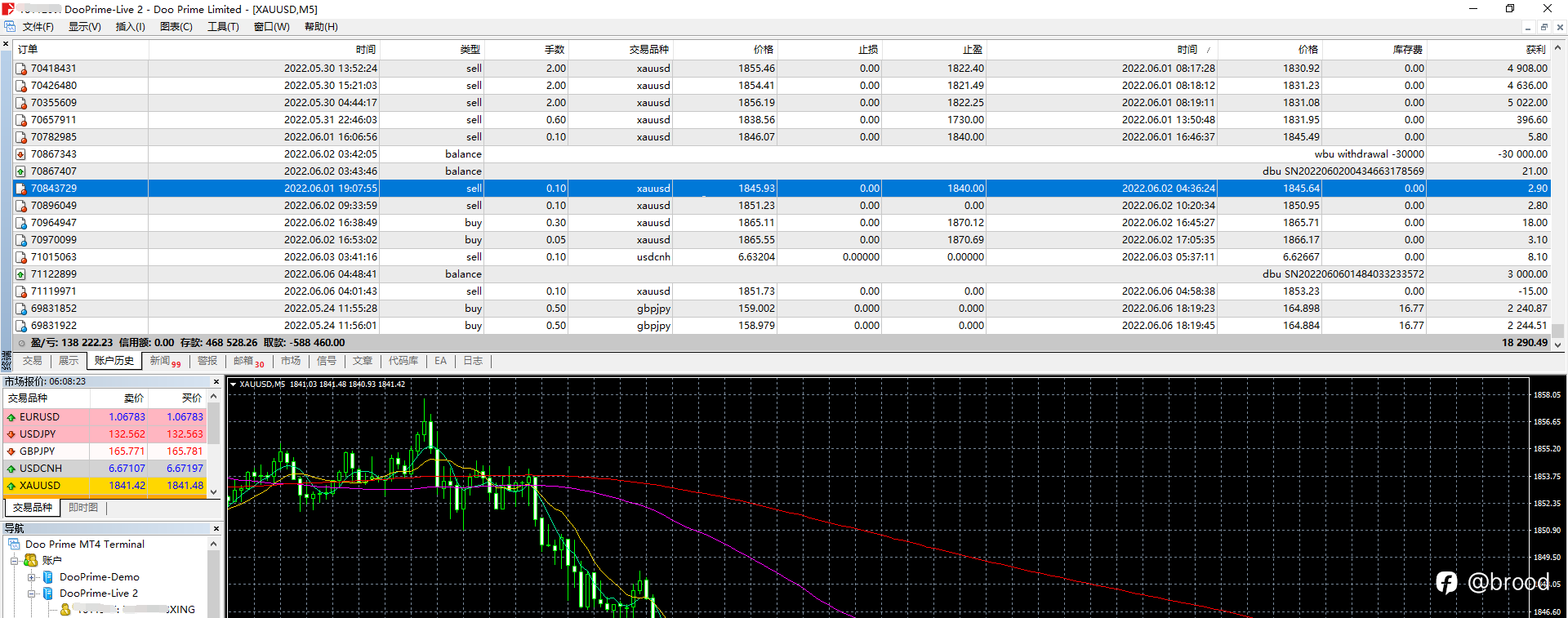Click the DooPrime-Live 2 server icon
This screenshot has width=1568, height=618.
[x=48, y=594]
